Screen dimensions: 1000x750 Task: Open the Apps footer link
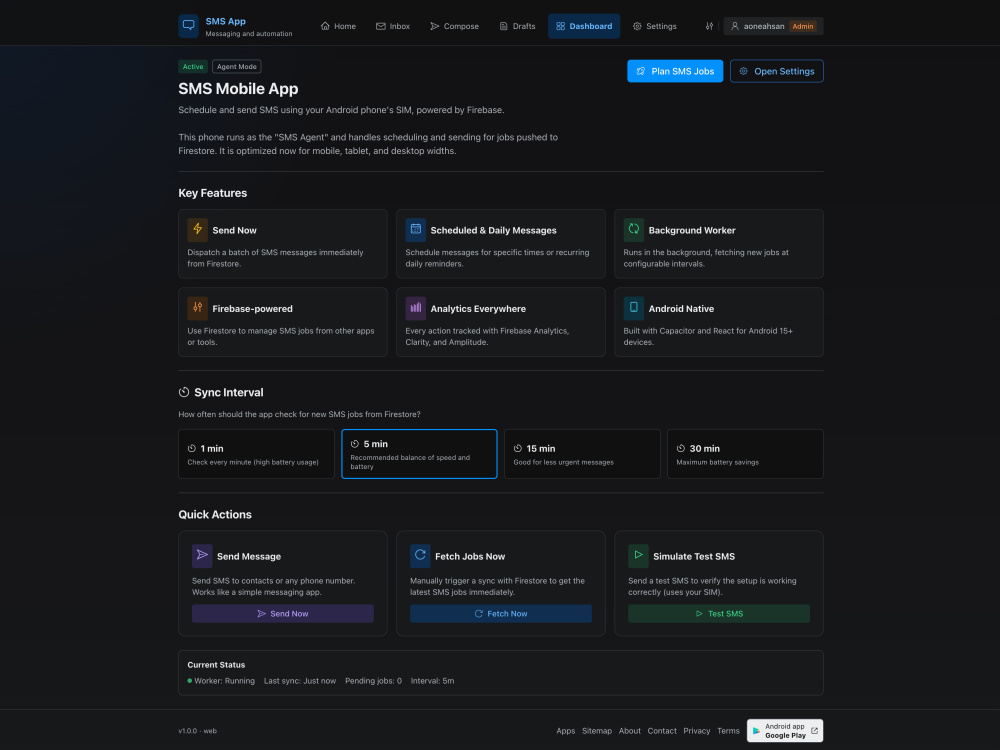[x=566, y=731]
